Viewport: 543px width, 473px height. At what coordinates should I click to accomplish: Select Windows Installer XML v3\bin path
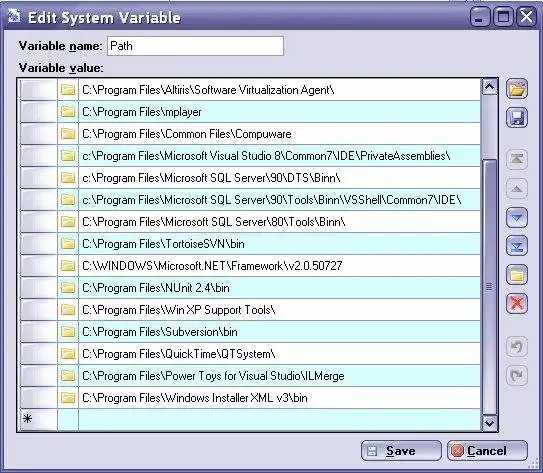click(279, 398)
